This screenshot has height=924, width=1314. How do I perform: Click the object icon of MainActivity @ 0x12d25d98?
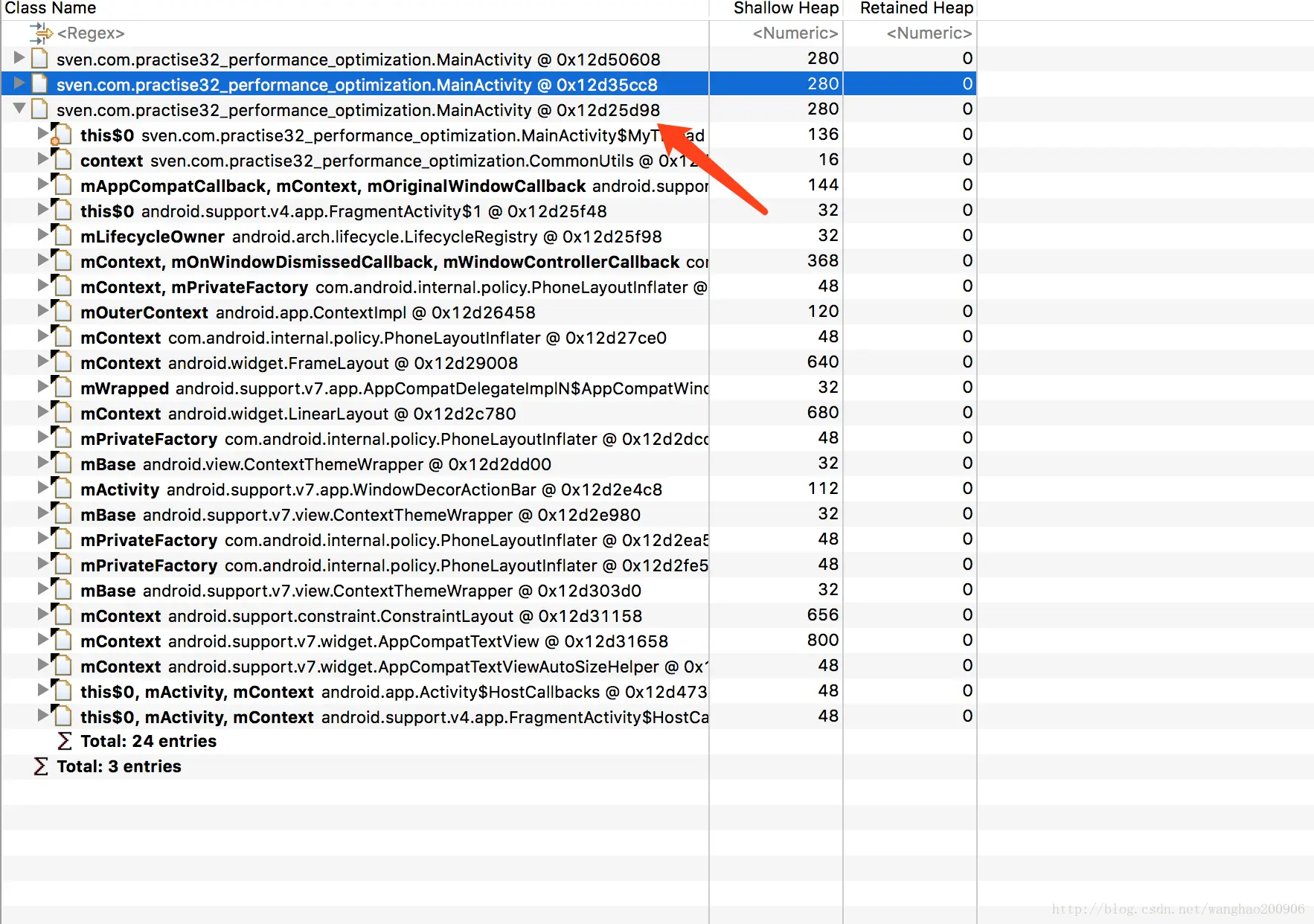[40, 109]
